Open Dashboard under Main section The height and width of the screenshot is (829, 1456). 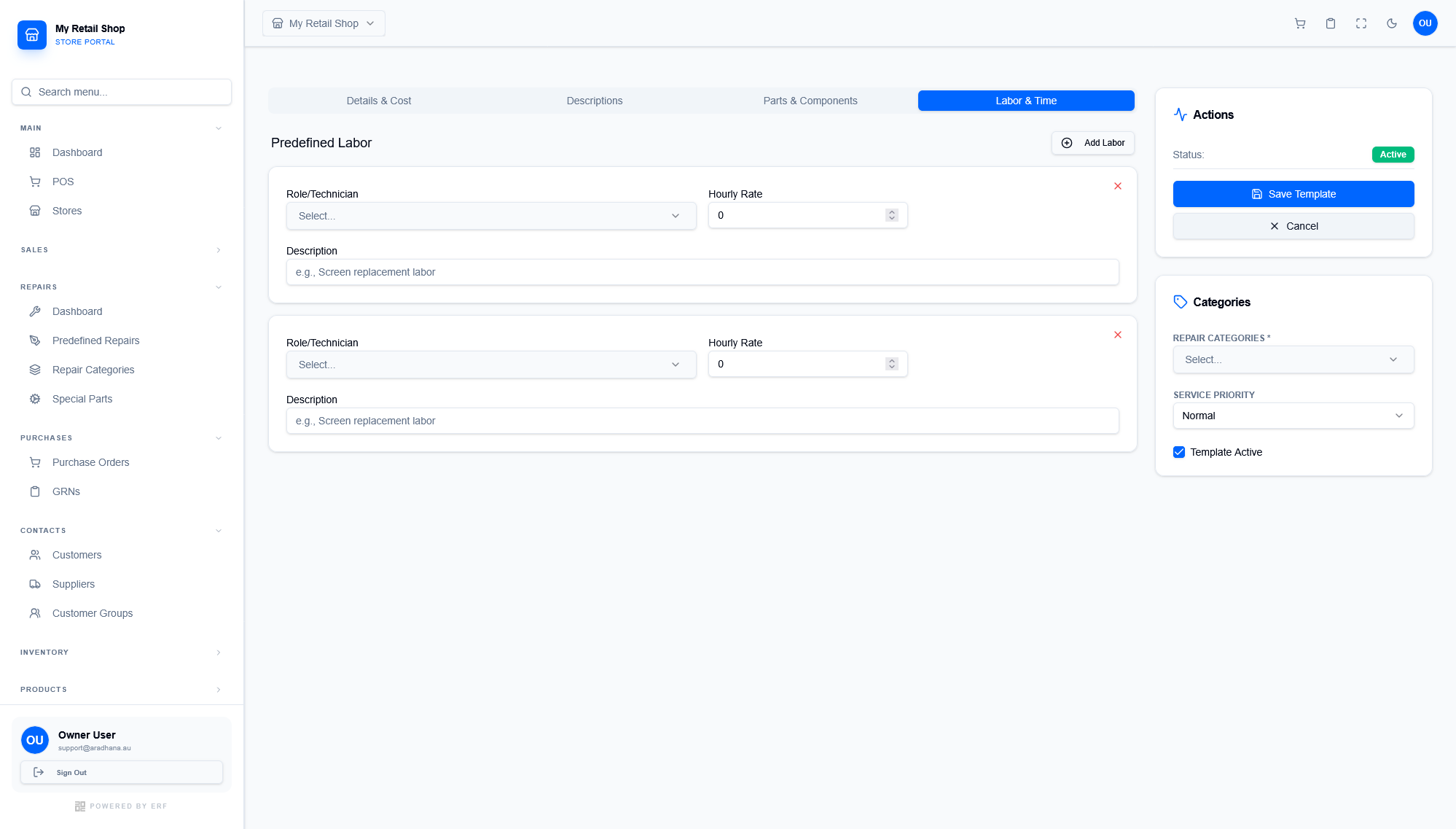coord(122,152)
